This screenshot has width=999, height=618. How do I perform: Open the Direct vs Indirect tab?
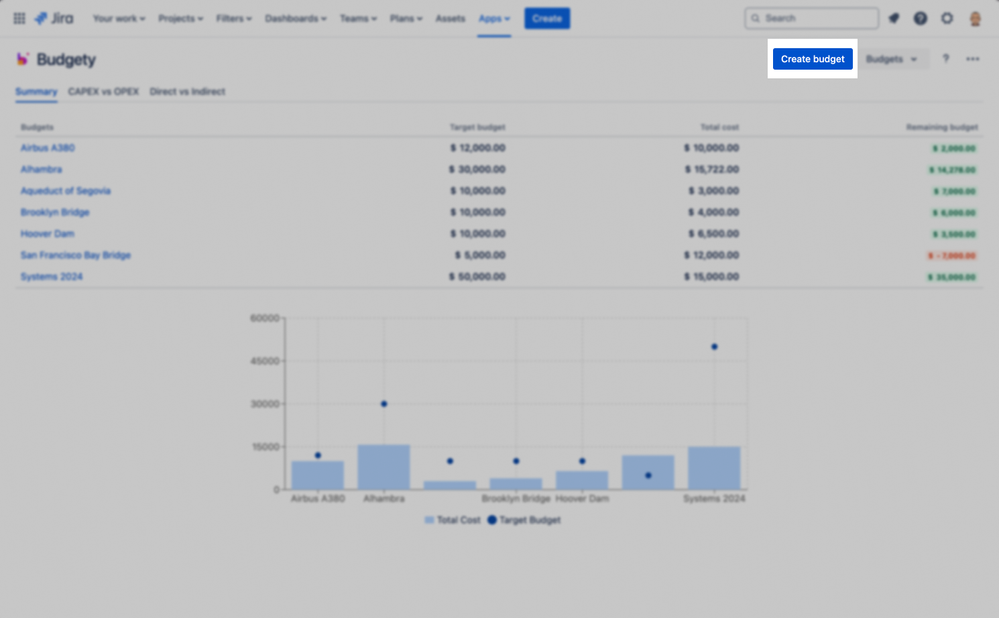tap(187, 91)
